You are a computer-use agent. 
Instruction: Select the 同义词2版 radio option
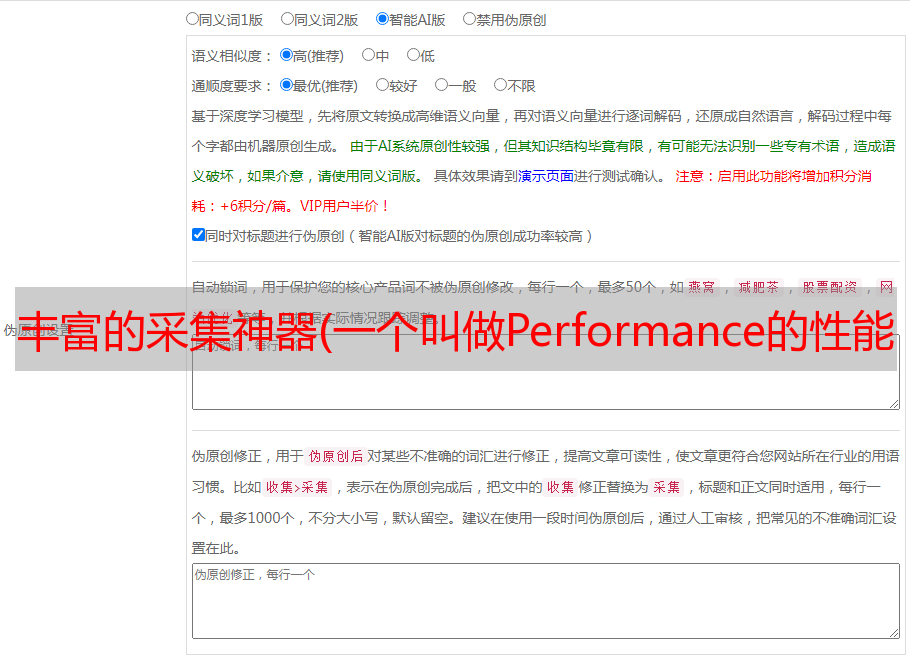(287, 19)
